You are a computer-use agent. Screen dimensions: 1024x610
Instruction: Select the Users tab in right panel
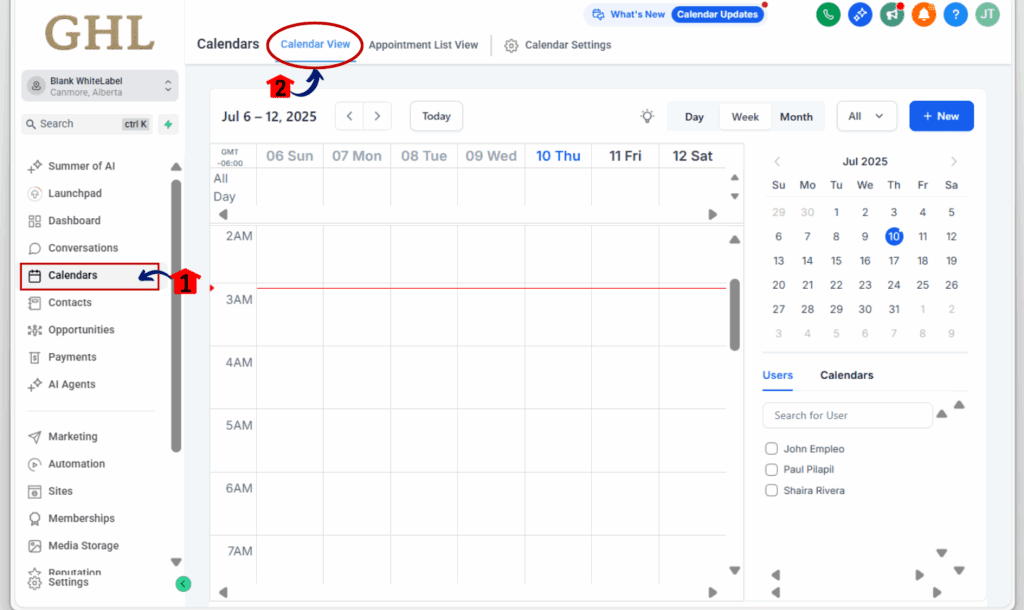pos(777,376)
